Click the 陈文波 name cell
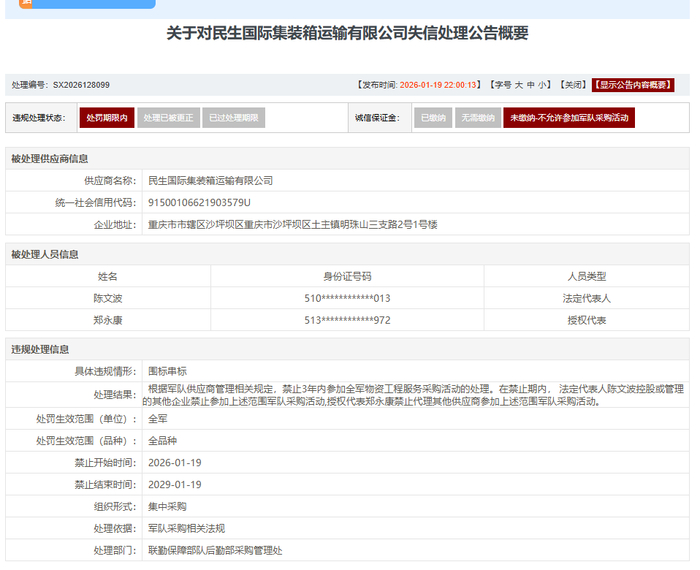The height and width of the screenshot is (570, 700). tap(108, 298)
